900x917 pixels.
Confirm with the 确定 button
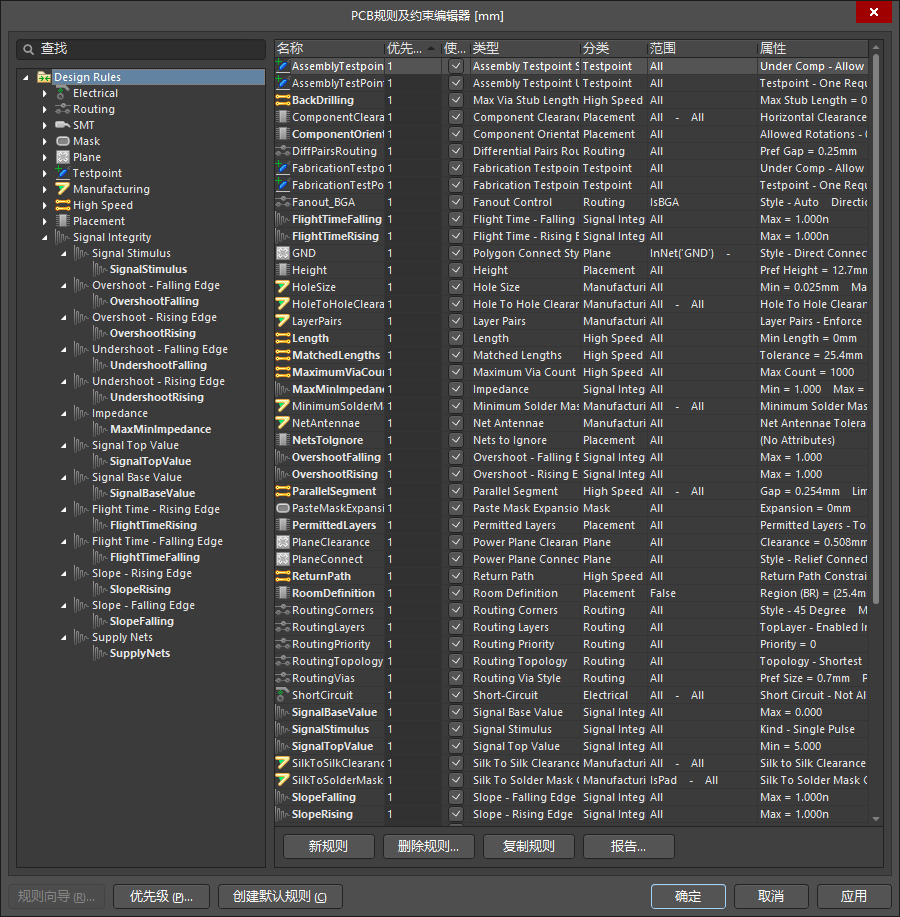coord(688,896)
